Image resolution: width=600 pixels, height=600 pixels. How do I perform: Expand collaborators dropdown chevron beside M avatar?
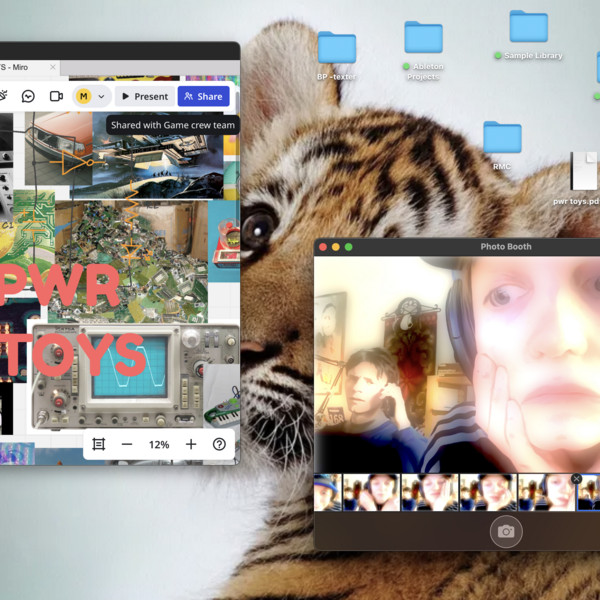tap(101, 96)
